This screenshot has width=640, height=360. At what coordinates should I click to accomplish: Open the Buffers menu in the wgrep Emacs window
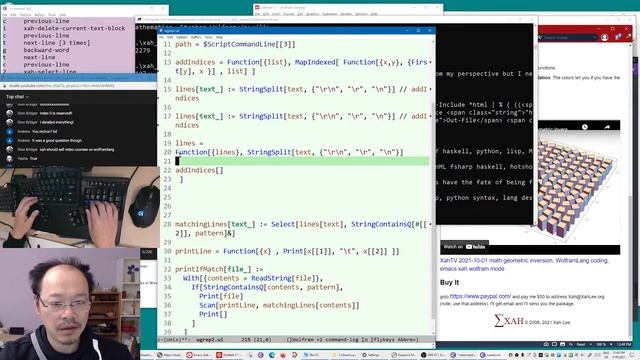coord(196,37)
